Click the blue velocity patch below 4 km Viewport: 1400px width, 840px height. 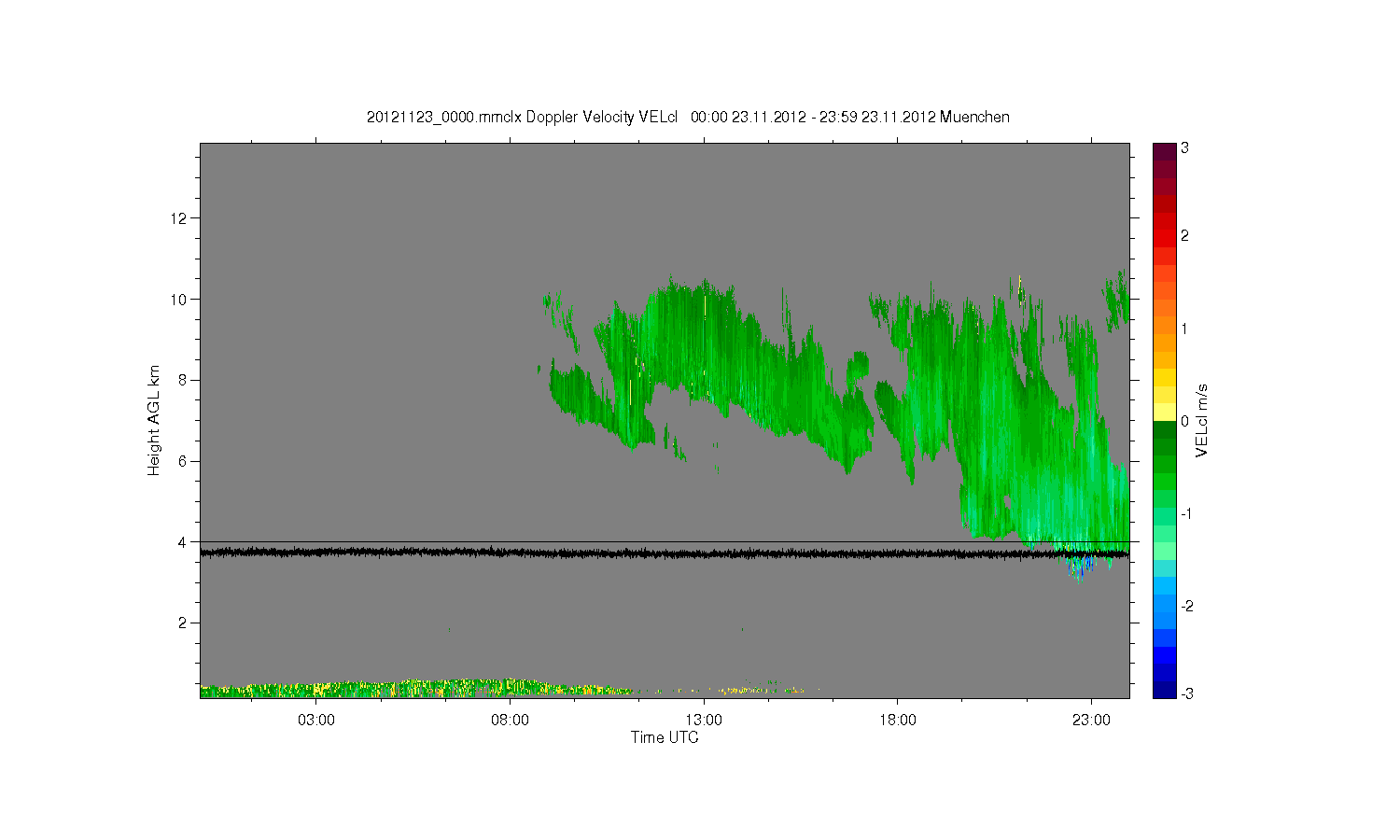click(x=1085, y=565)
